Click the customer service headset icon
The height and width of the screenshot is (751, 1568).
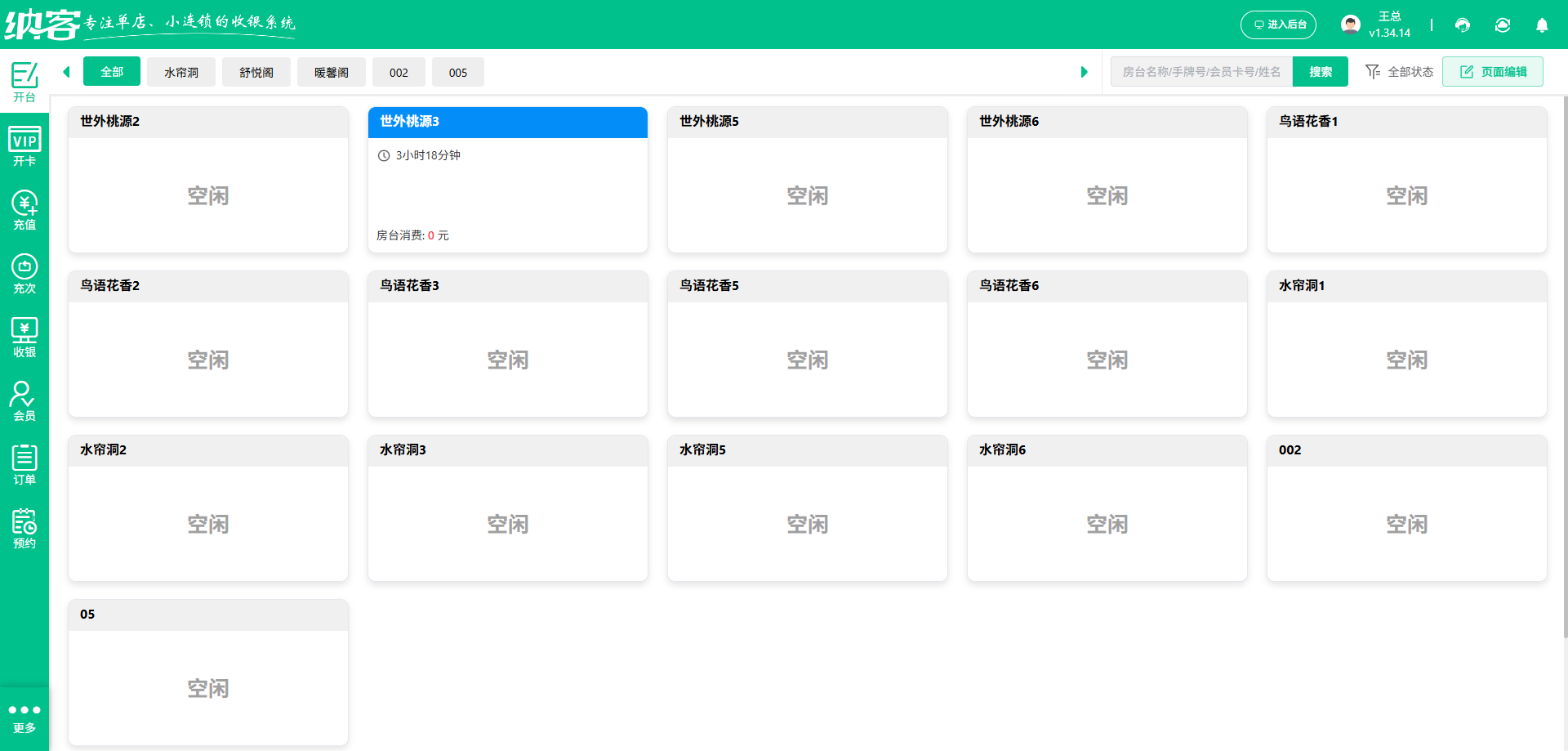[1462, 25]
